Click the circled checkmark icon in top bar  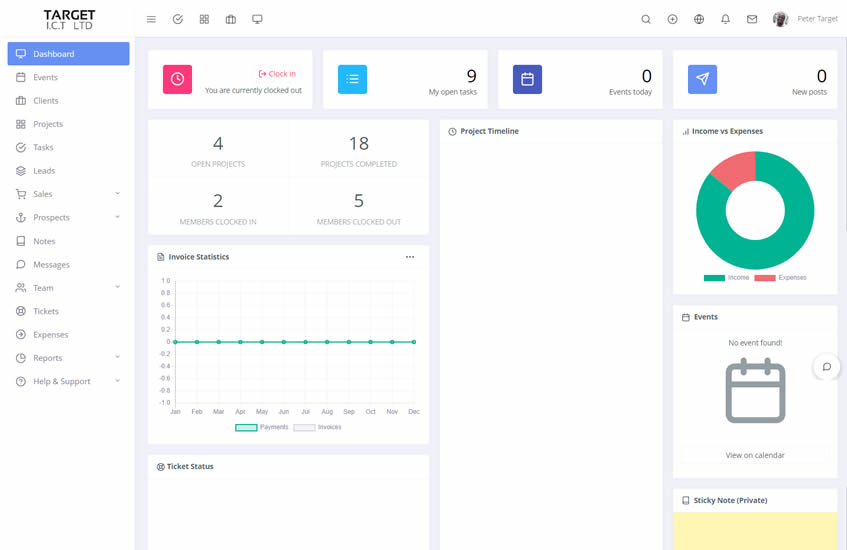[178, 19]
